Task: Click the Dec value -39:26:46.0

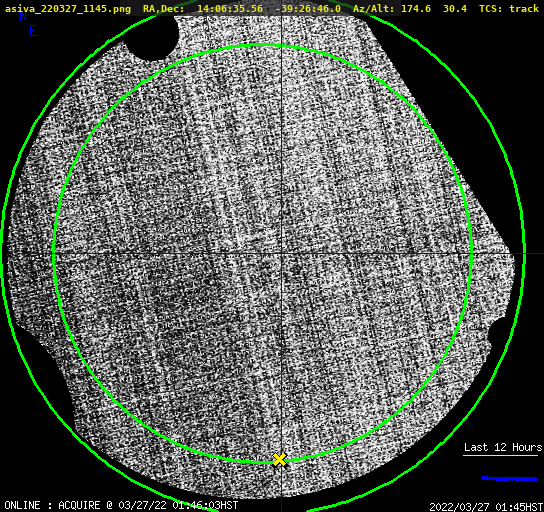Action: pos(308,8)
